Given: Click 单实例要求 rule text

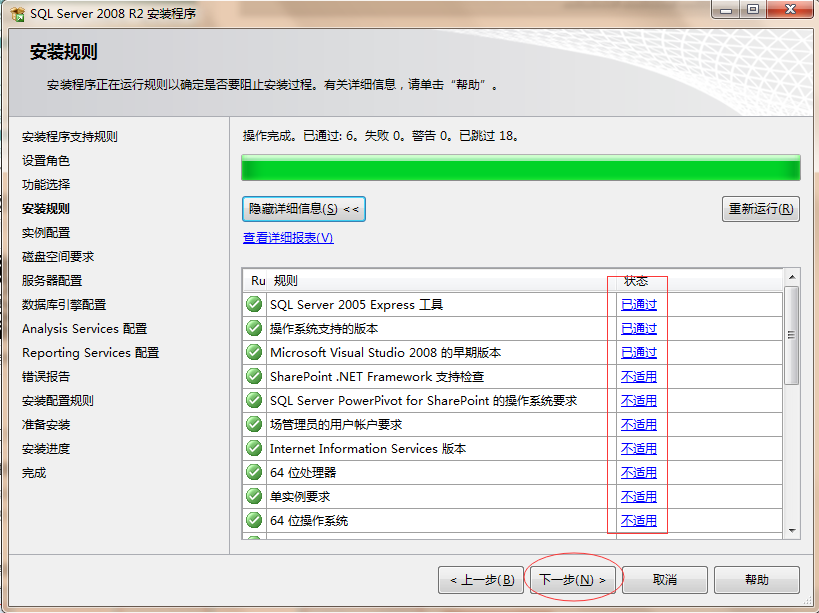Looking at the screenshot, I should (300, 497).
